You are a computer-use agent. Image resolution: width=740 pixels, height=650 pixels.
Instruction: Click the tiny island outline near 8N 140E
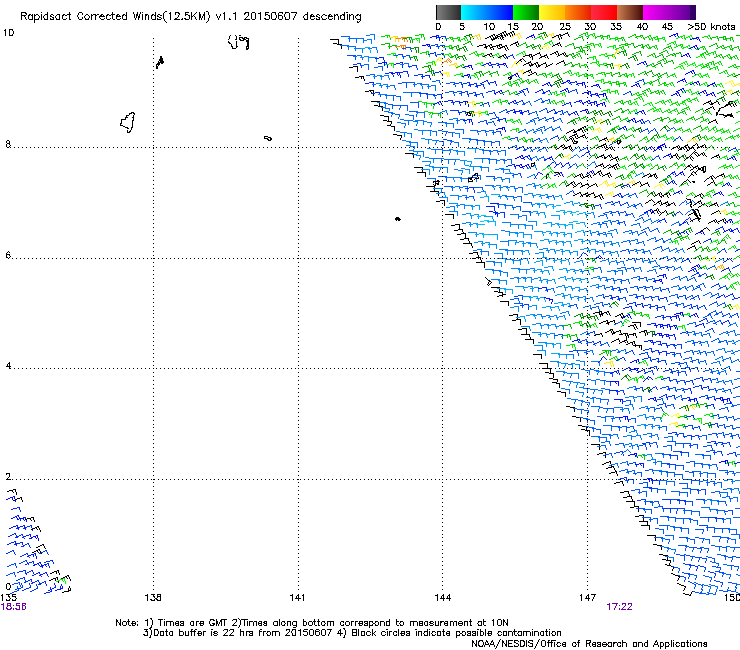tap(268, 138)
